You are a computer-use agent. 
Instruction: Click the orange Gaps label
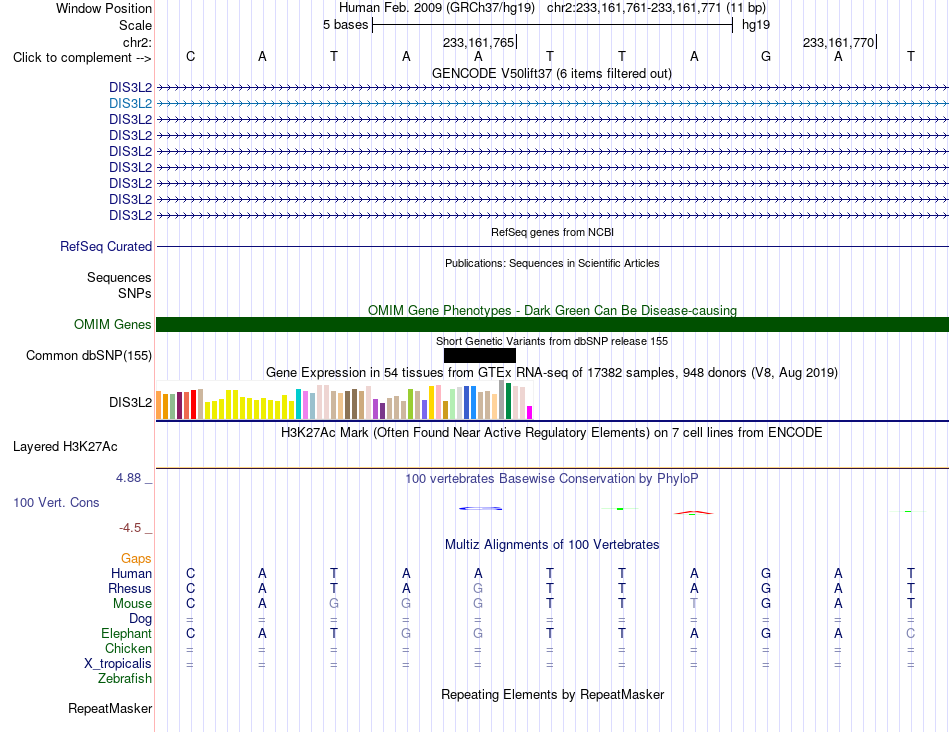click(136, 559)
